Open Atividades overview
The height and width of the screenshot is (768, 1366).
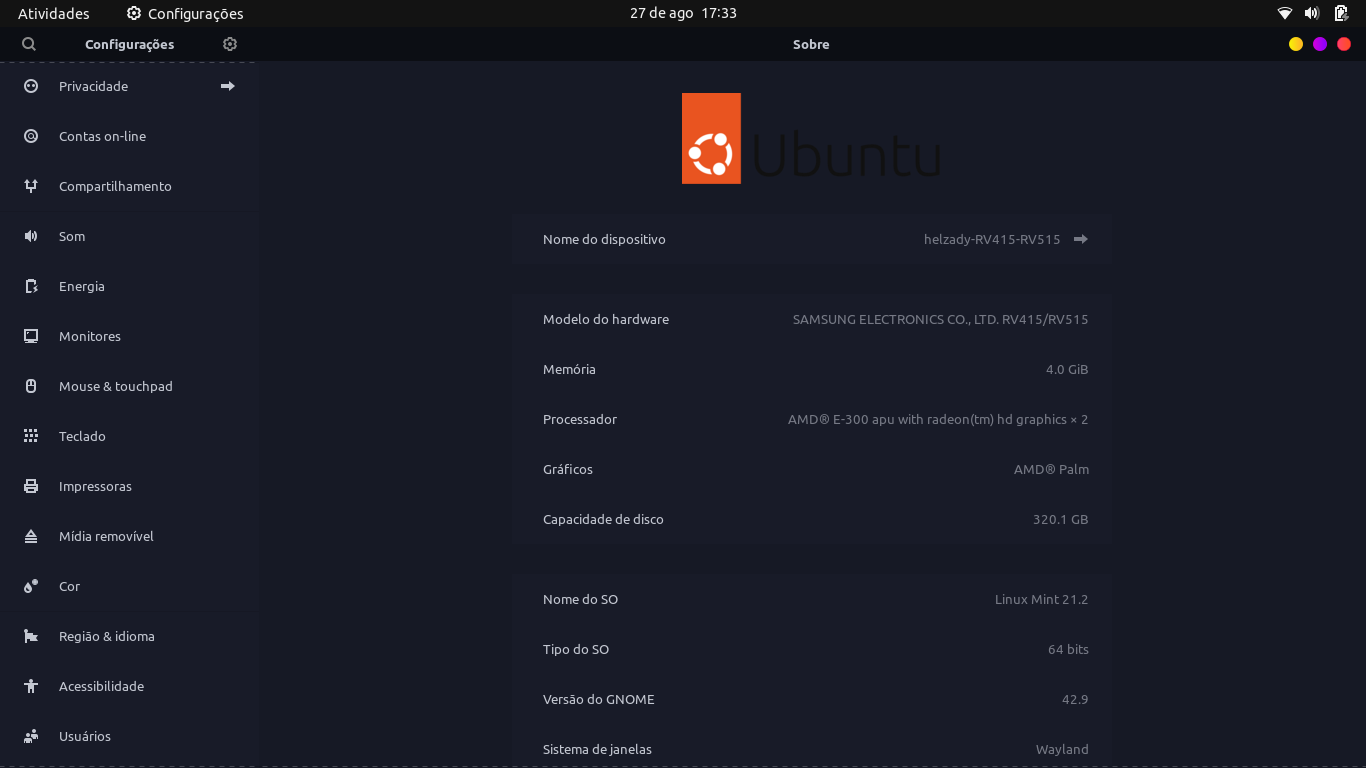coord(54,14)
